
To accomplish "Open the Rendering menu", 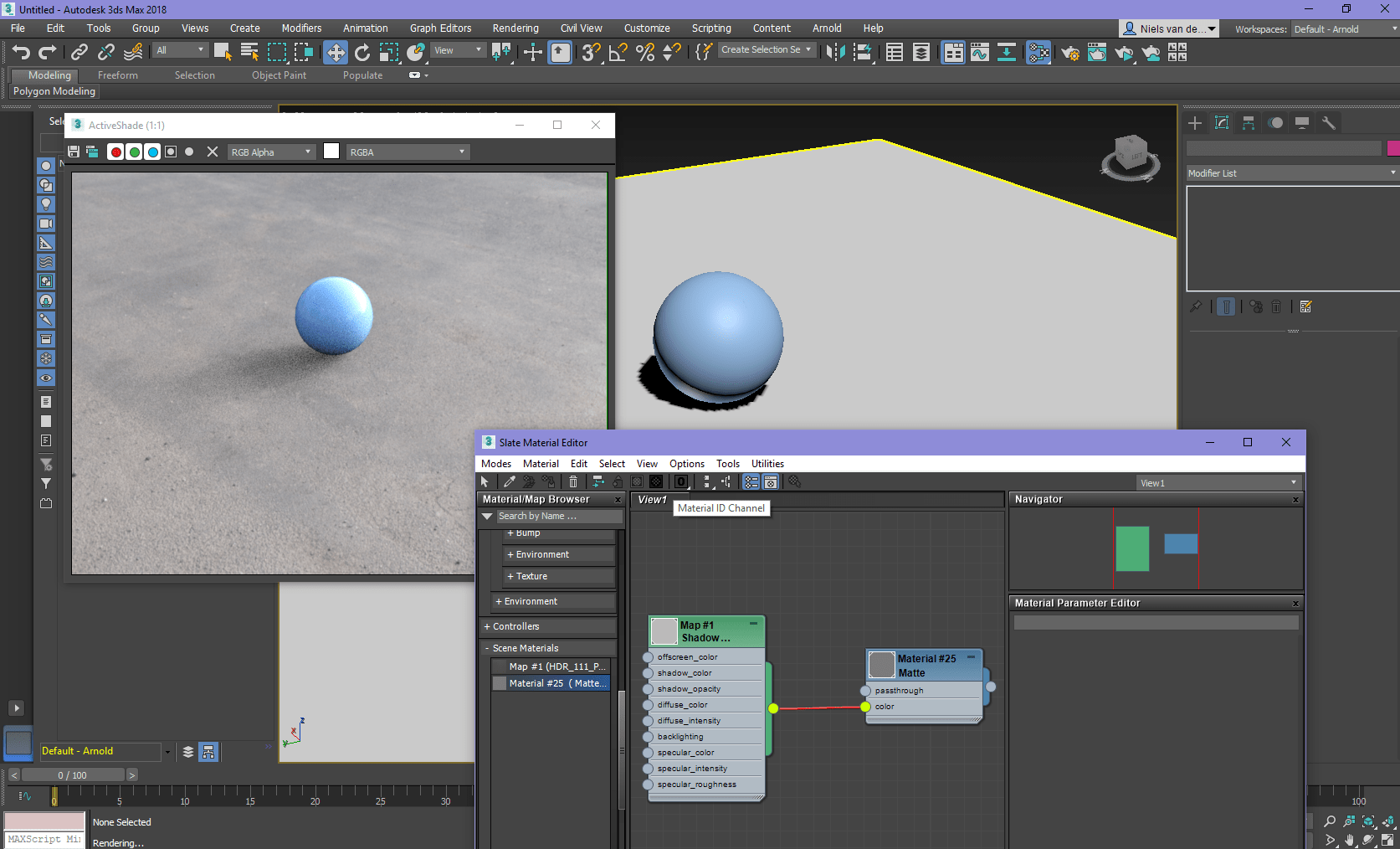I will (515, 28).
